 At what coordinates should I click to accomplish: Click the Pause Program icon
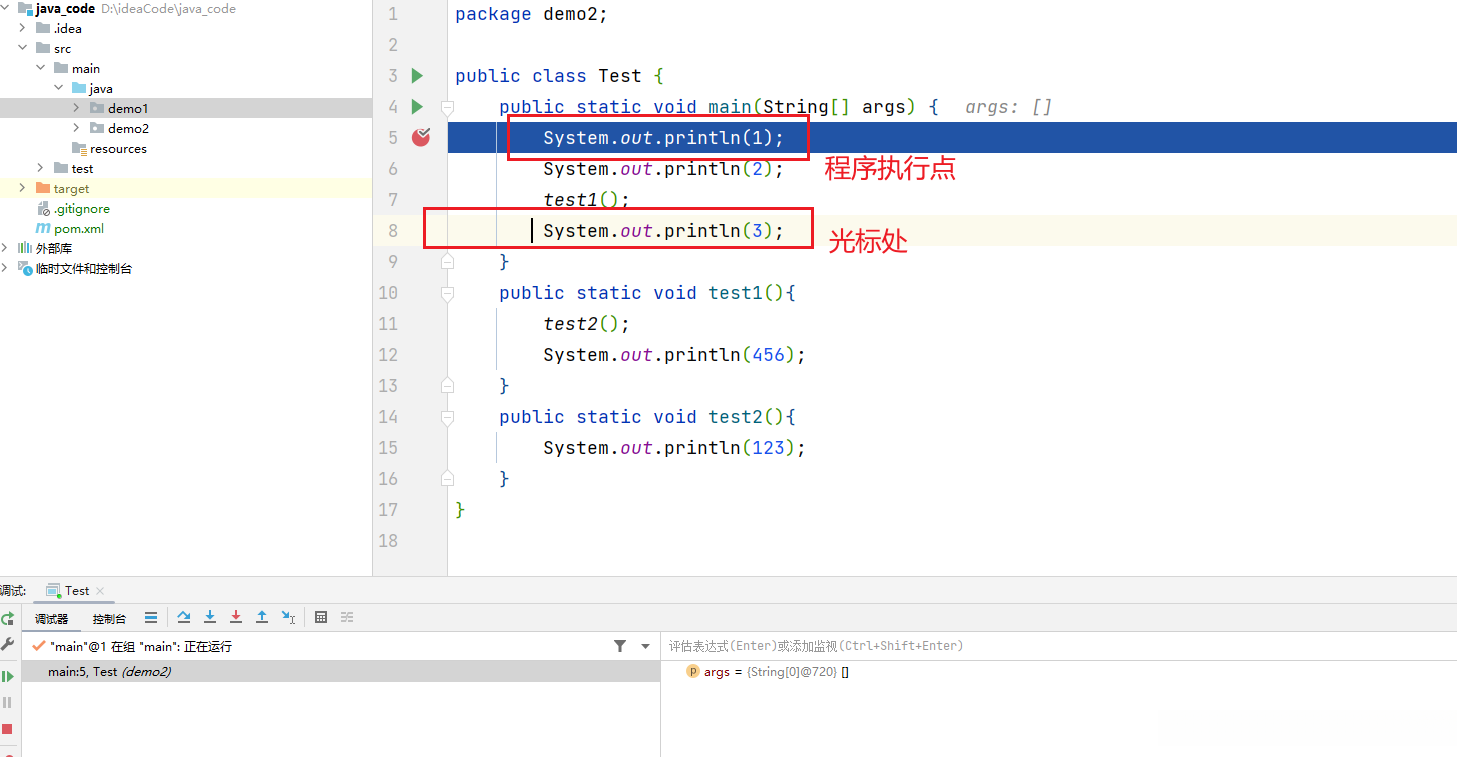[x=7, y=703]
